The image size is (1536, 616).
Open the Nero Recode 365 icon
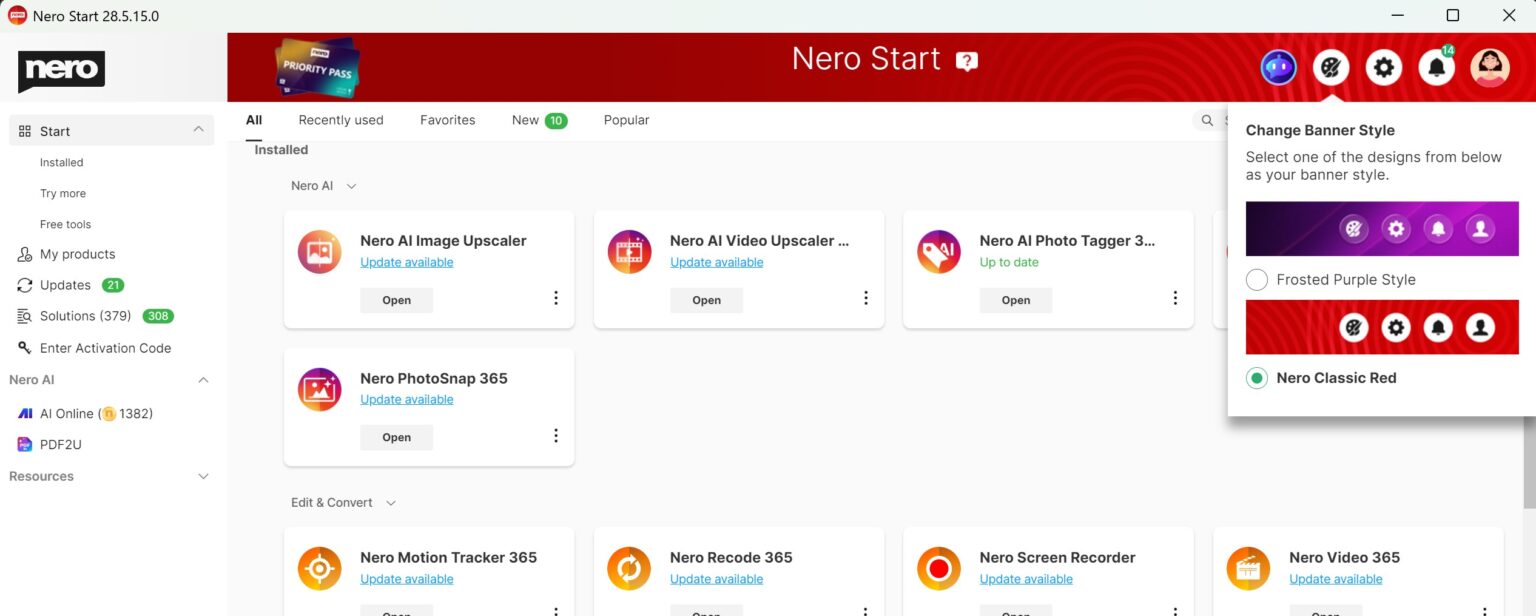629,568
